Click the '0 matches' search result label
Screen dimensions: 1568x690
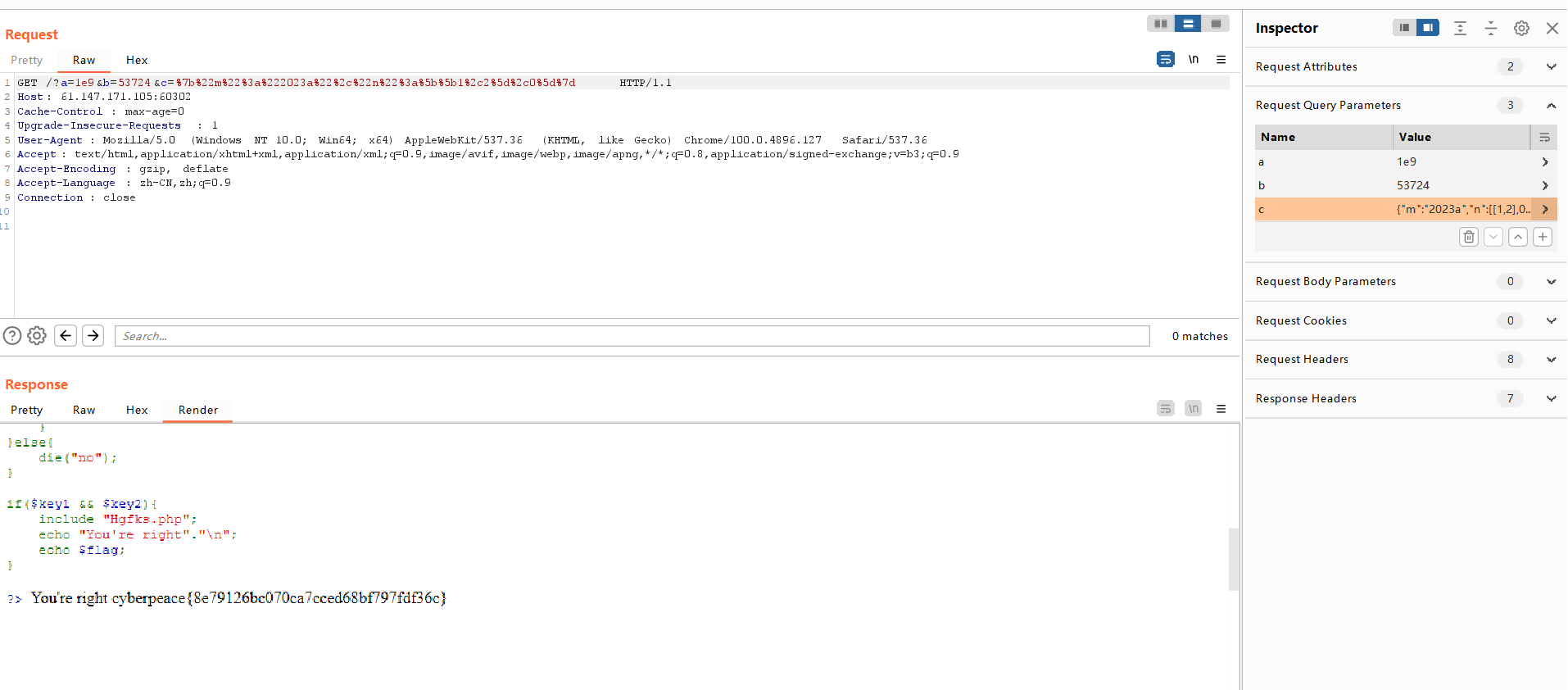[1199, 336]
